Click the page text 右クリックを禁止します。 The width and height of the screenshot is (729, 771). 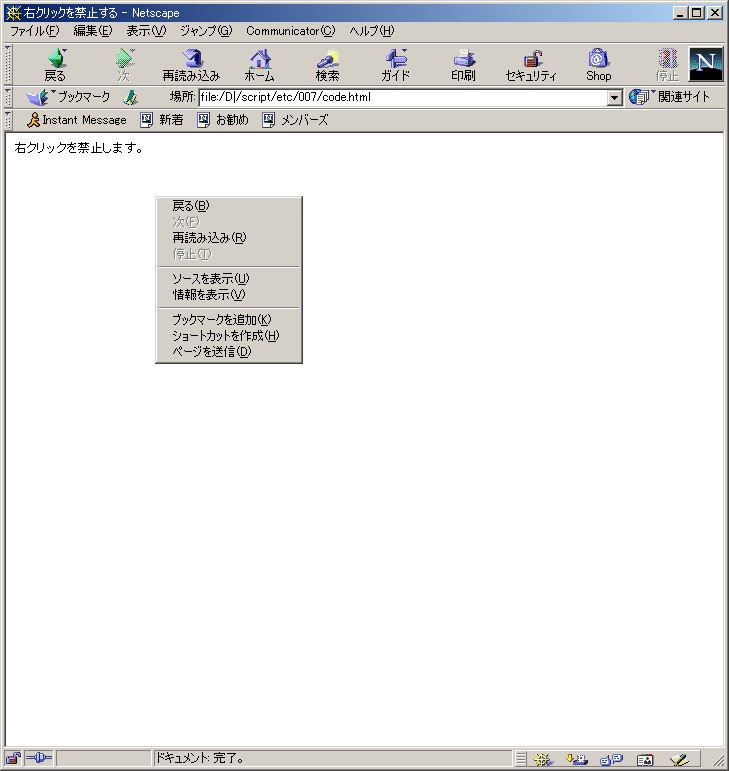pyautogui.click(x=79, y=148)
